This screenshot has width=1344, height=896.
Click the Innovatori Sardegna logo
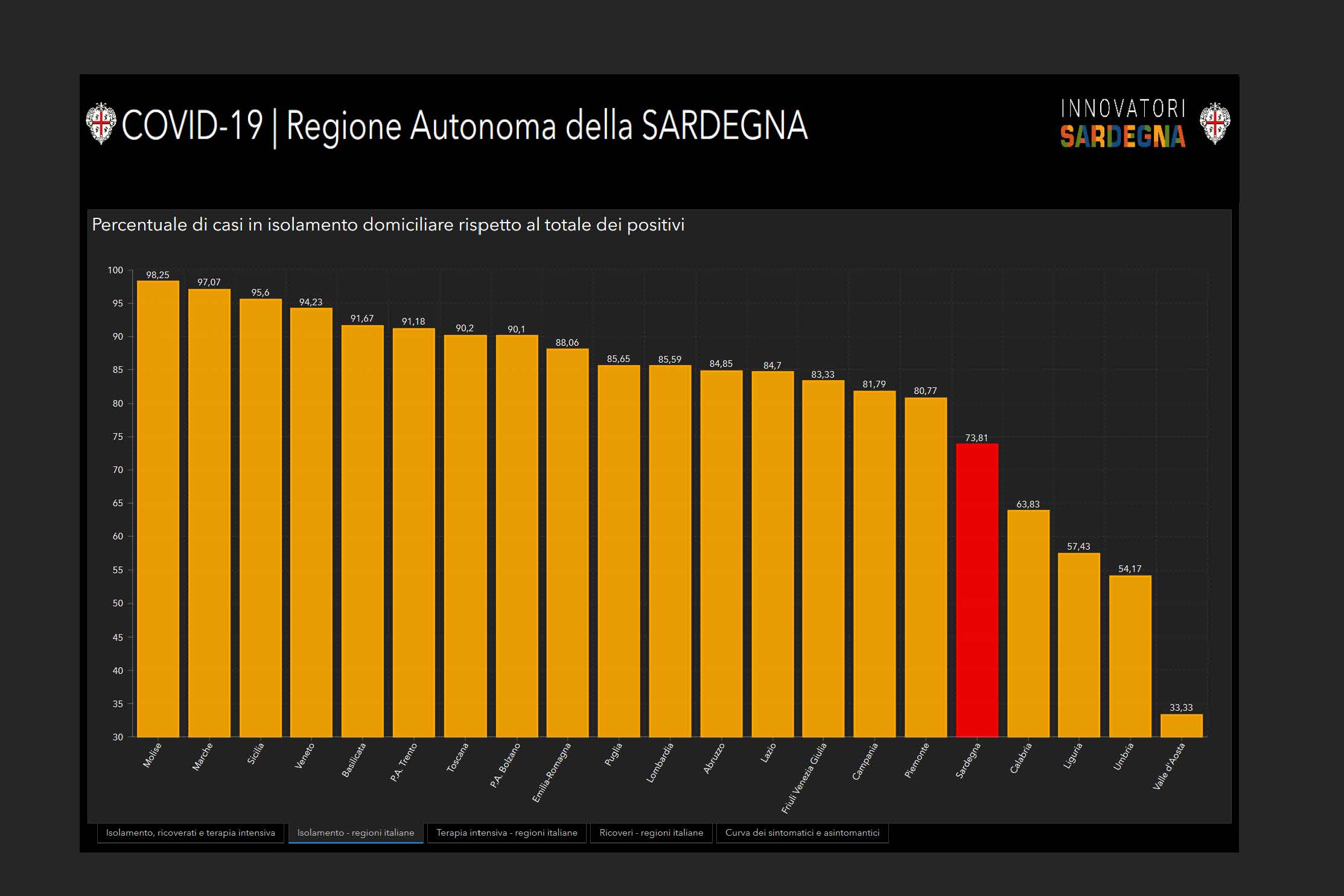tap(1123, 124)
